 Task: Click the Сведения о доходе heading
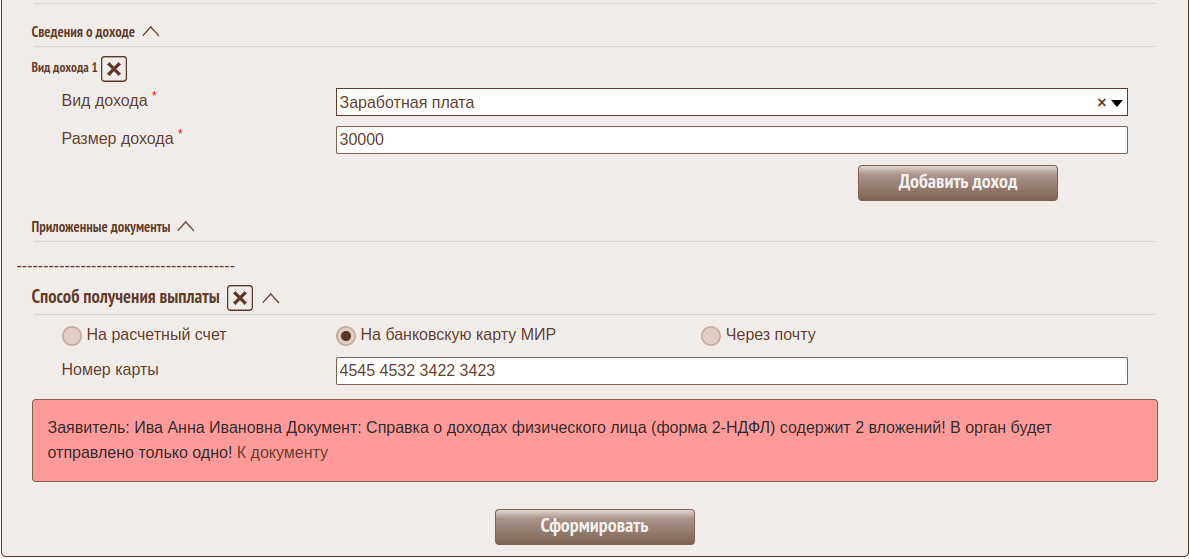83,32
